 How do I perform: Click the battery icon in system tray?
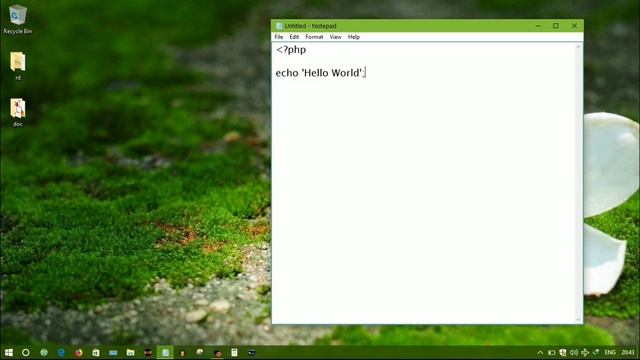tap(551, 353)
